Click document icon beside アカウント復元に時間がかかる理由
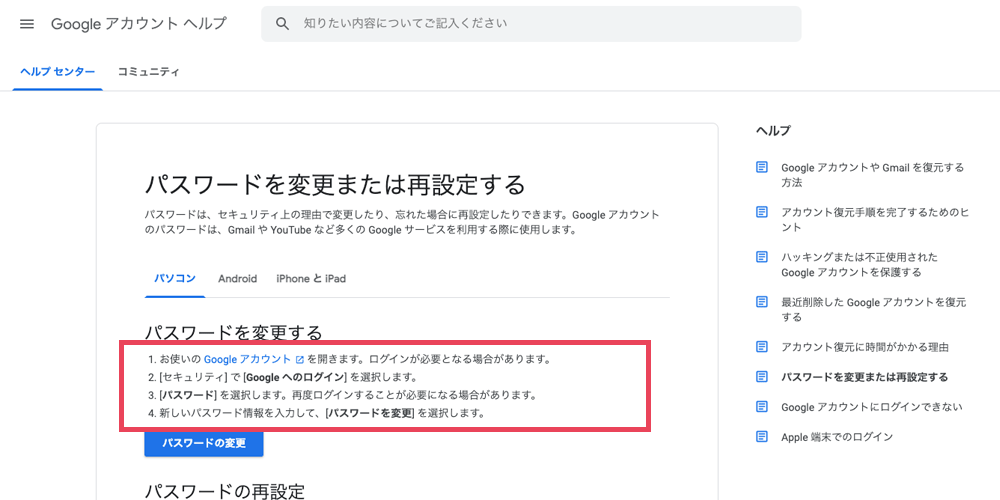The image size is (1000, 500). pos(761,346)
